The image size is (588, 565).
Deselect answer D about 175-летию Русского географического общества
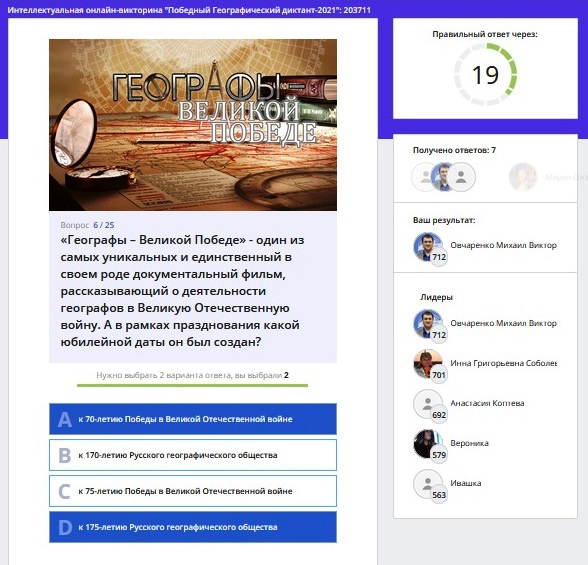[x=193, y=527]
